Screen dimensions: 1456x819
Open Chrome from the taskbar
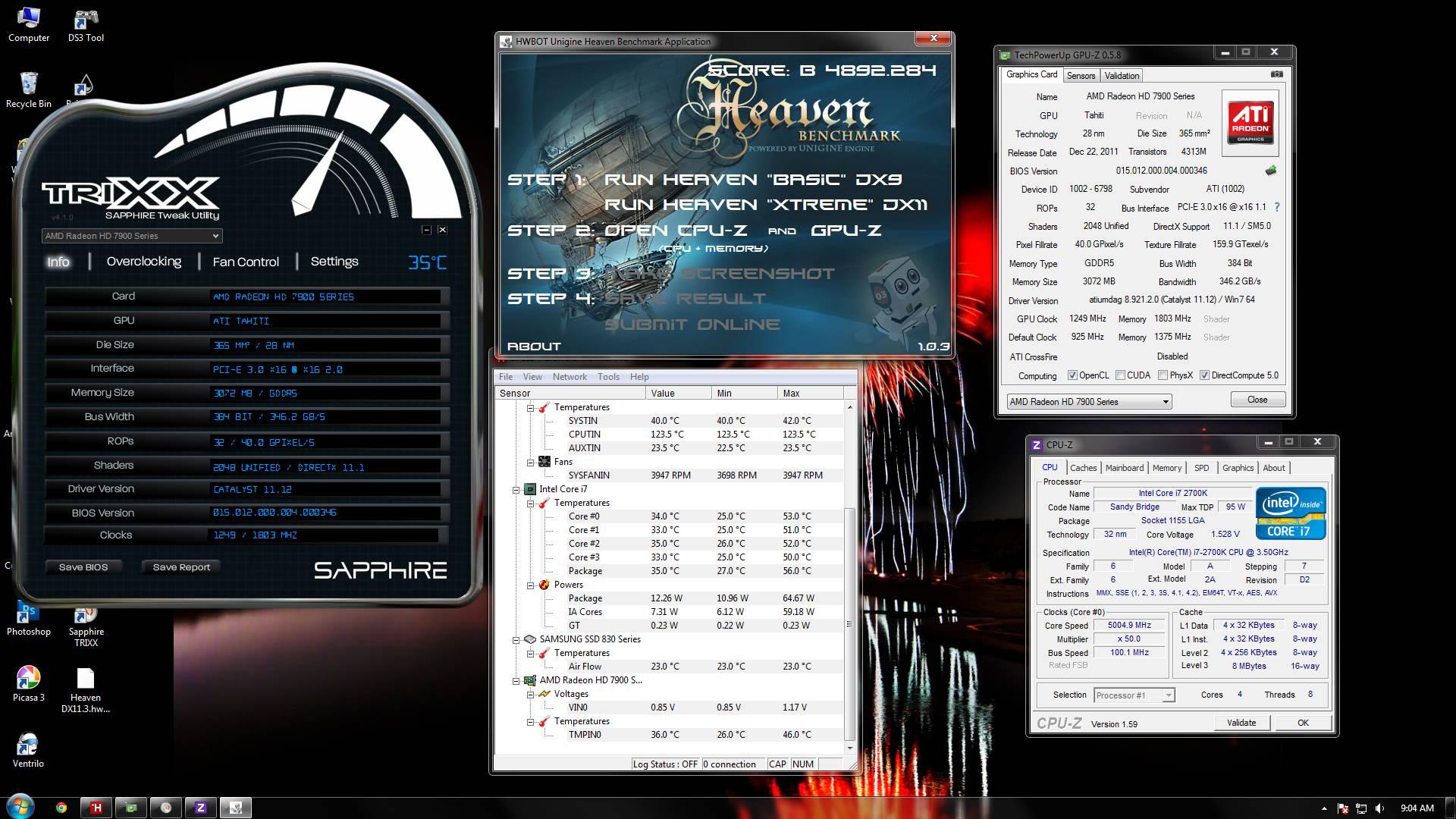(61, 808)
